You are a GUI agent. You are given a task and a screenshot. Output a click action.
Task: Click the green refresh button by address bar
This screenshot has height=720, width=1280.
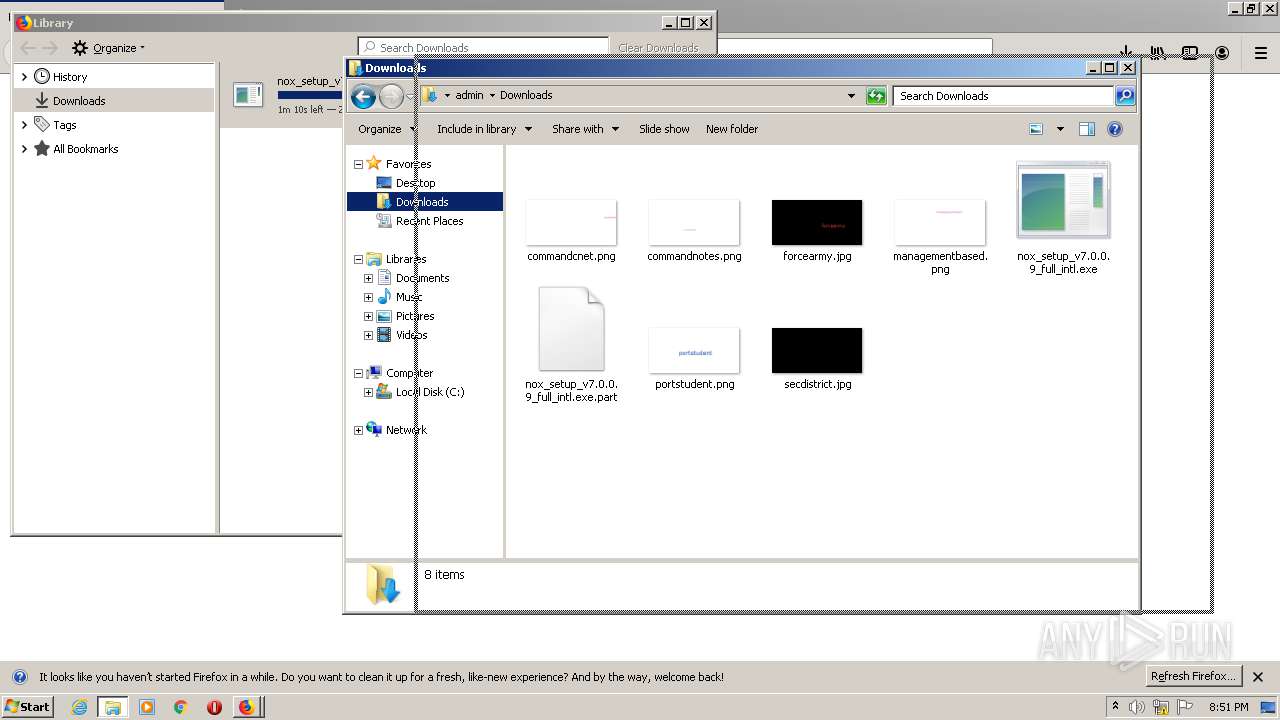pyautogui.click(x=876, y=96)
